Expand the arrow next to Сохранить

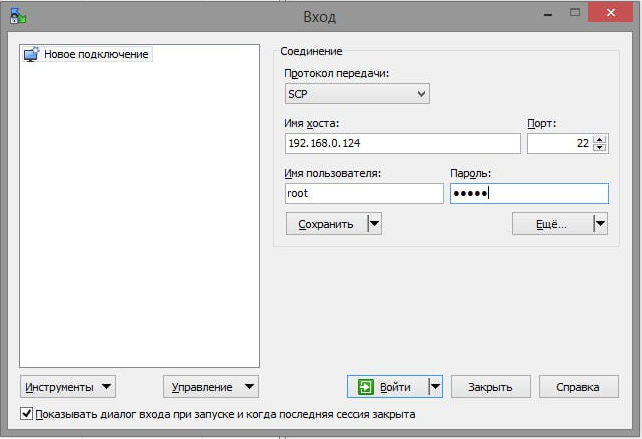(x=375, y=224)
